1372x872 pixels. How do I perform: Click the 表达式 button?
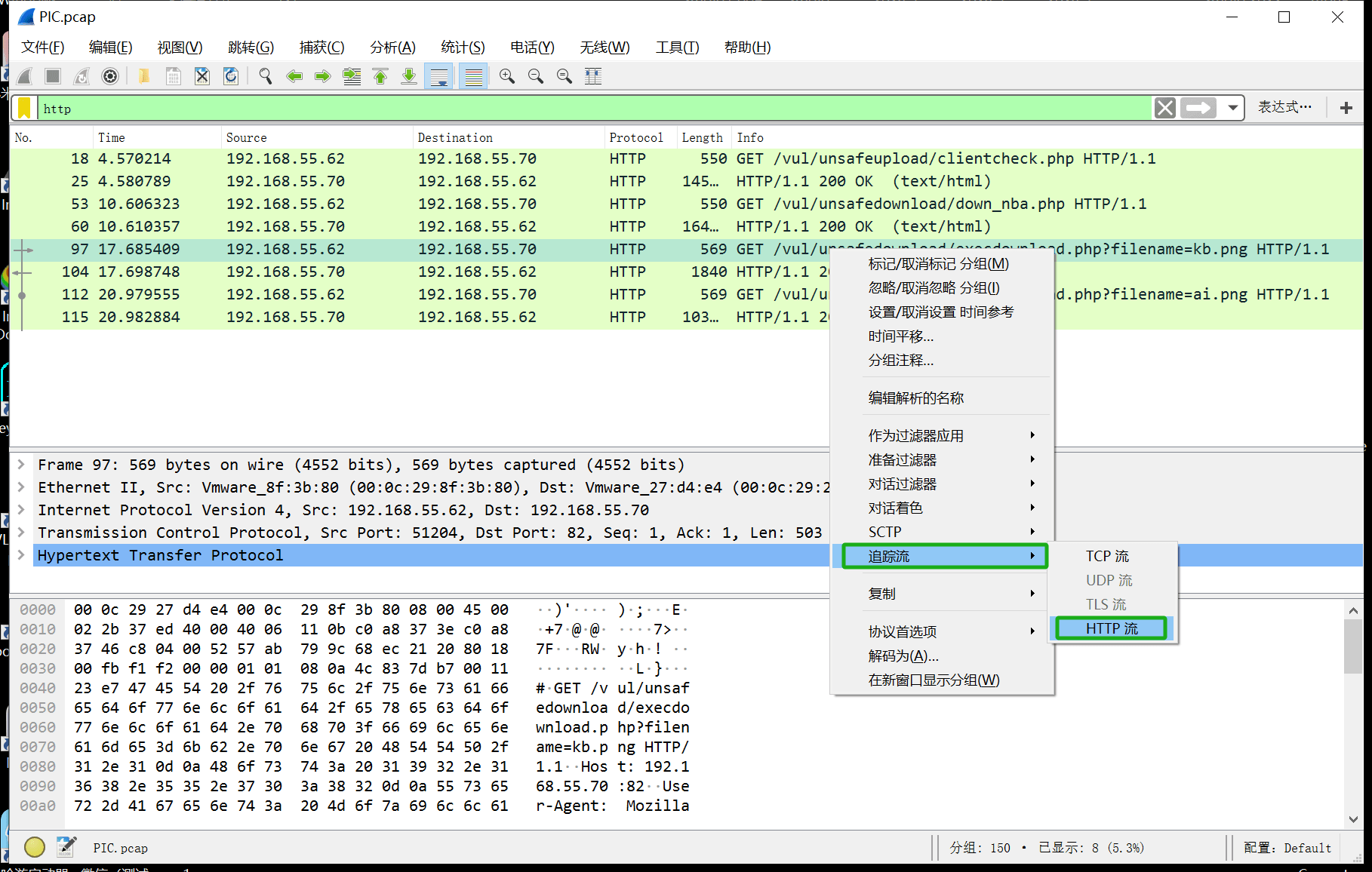point(1284,108)
